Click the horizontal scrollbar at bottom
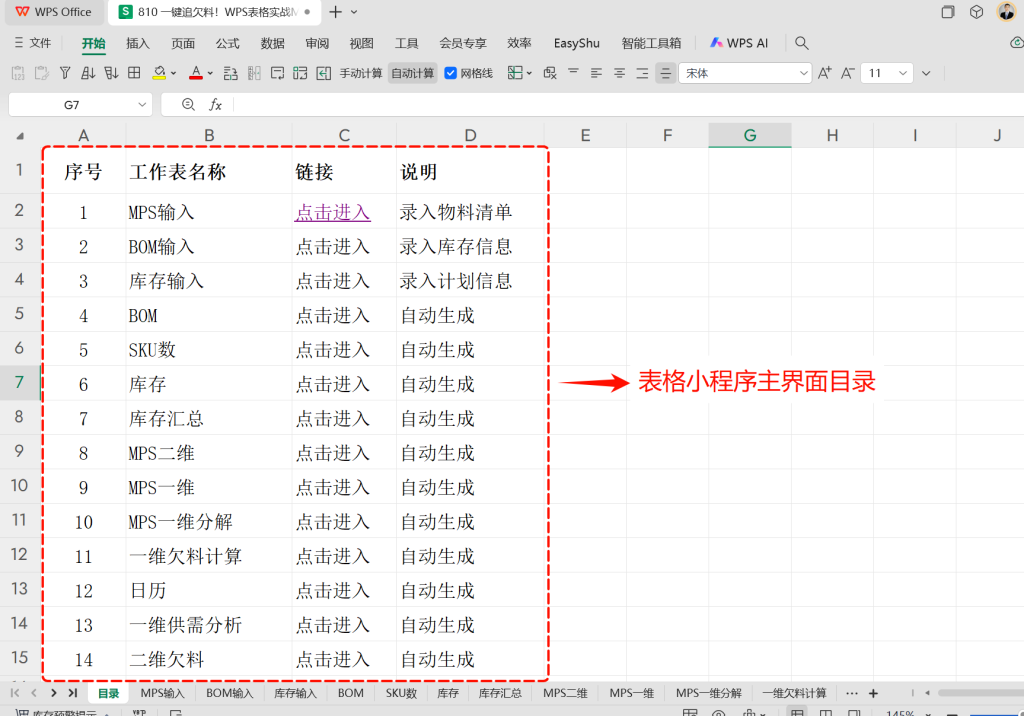 [980, 693]
